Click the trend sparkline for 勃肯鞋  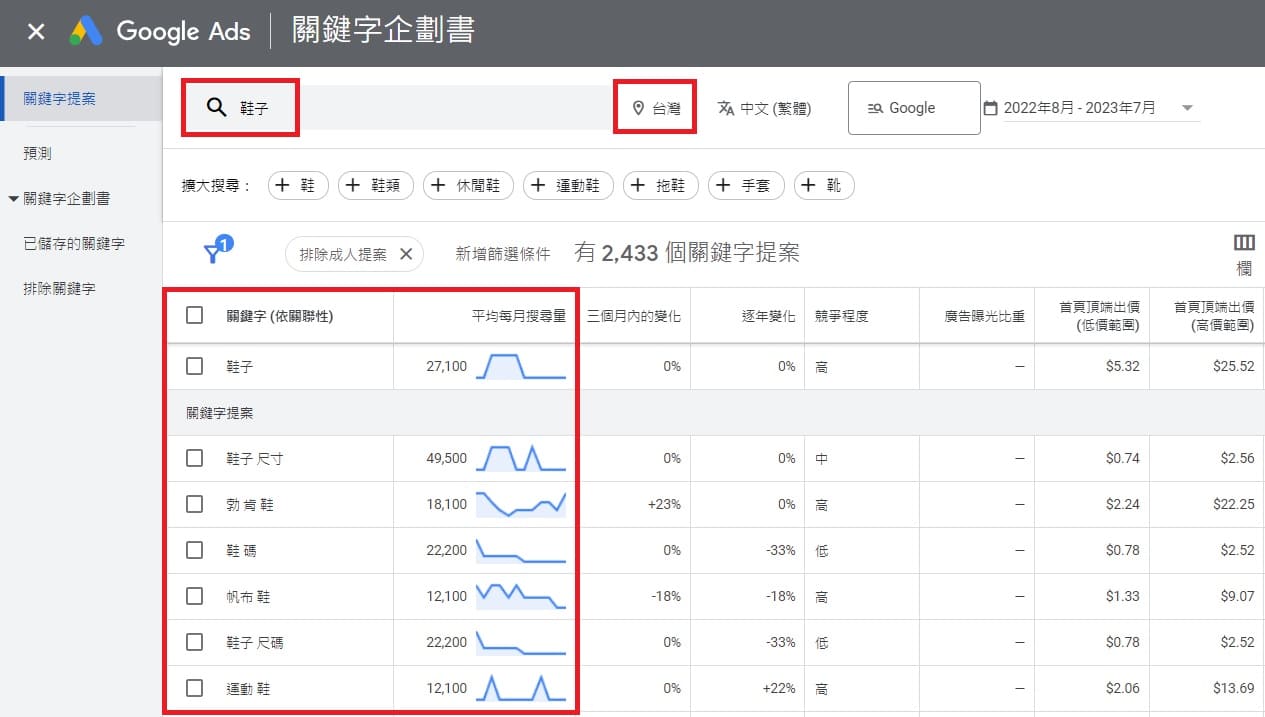[521, 504]
